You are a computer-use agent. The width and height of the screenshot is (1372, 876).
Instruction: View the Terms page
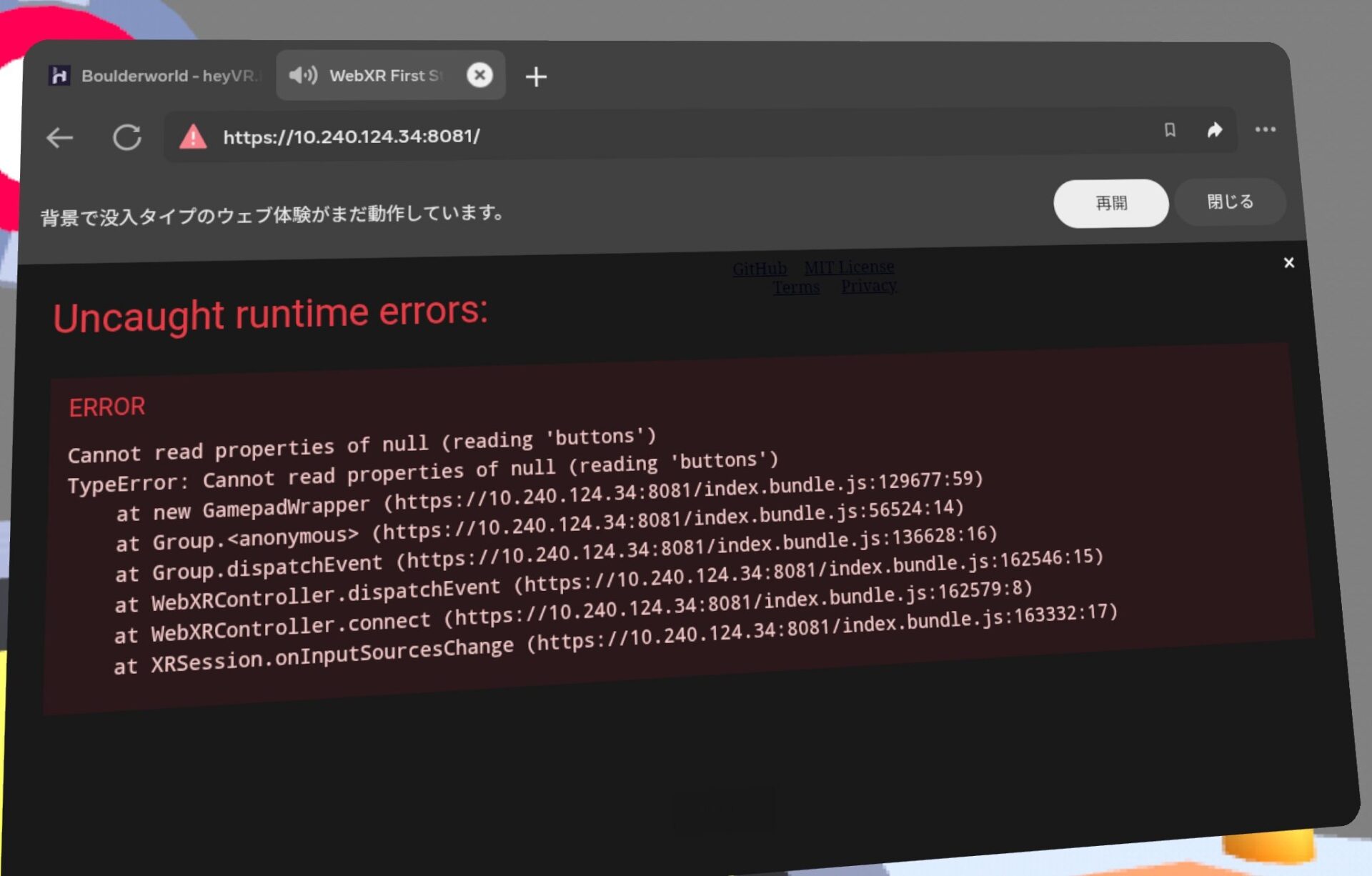(x=795, y=287)
